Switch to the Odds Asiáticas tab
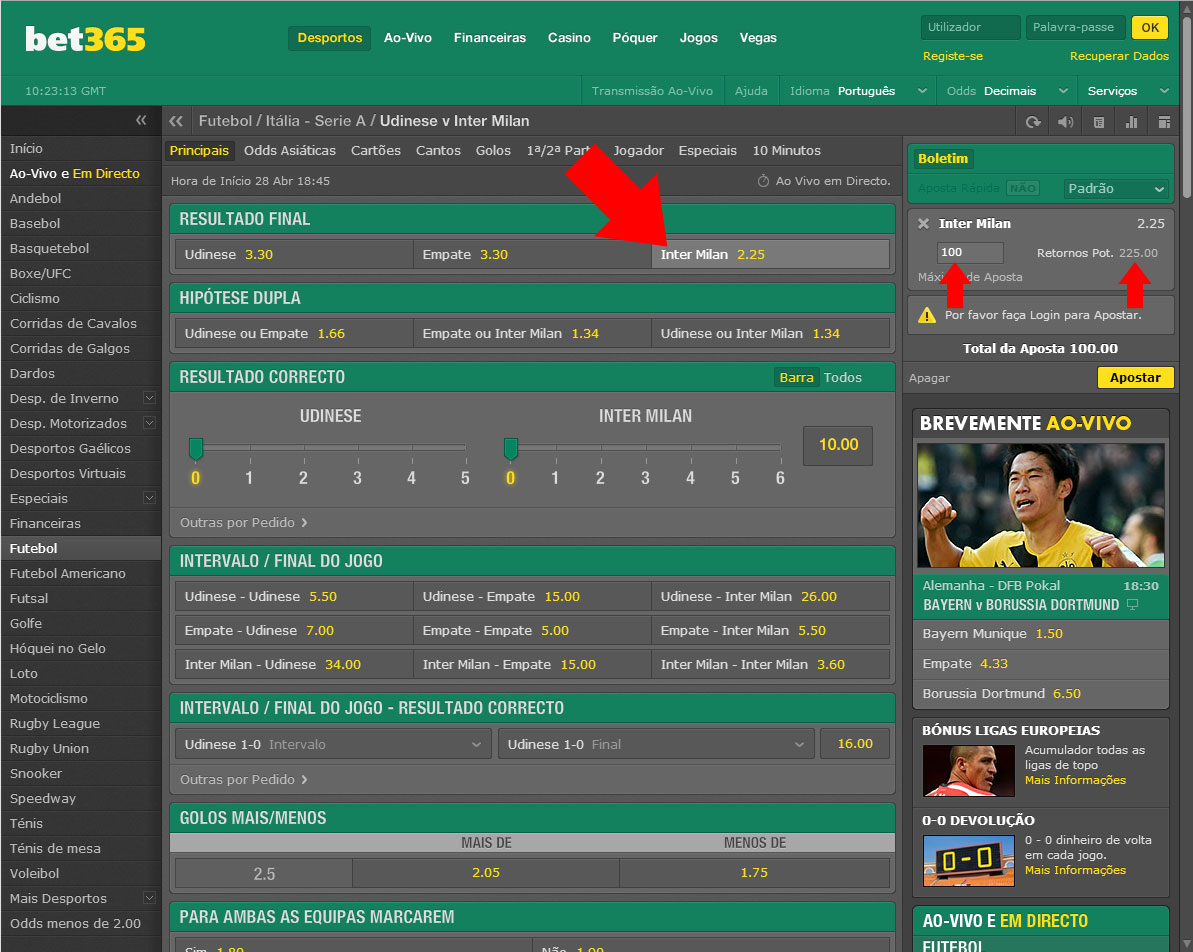This screenshot has height=952, width=1193. pyautogui.click(x=290, y=151)
